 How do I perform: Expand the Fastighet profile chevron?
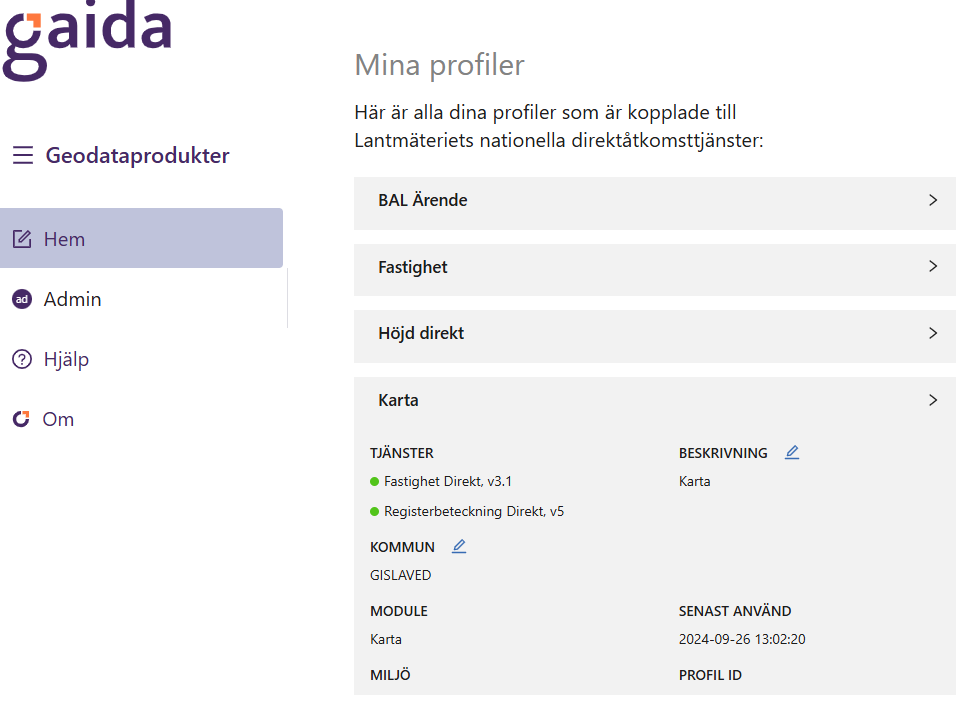[933, 267]
